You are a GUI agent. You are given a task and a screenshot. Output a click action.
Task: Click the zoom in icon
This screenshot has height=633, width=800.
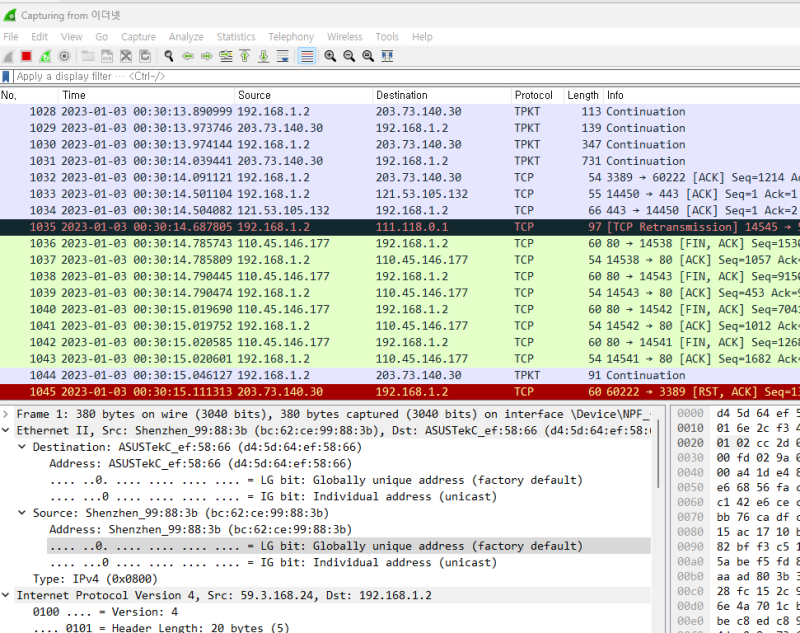click(x=330, y=56)
